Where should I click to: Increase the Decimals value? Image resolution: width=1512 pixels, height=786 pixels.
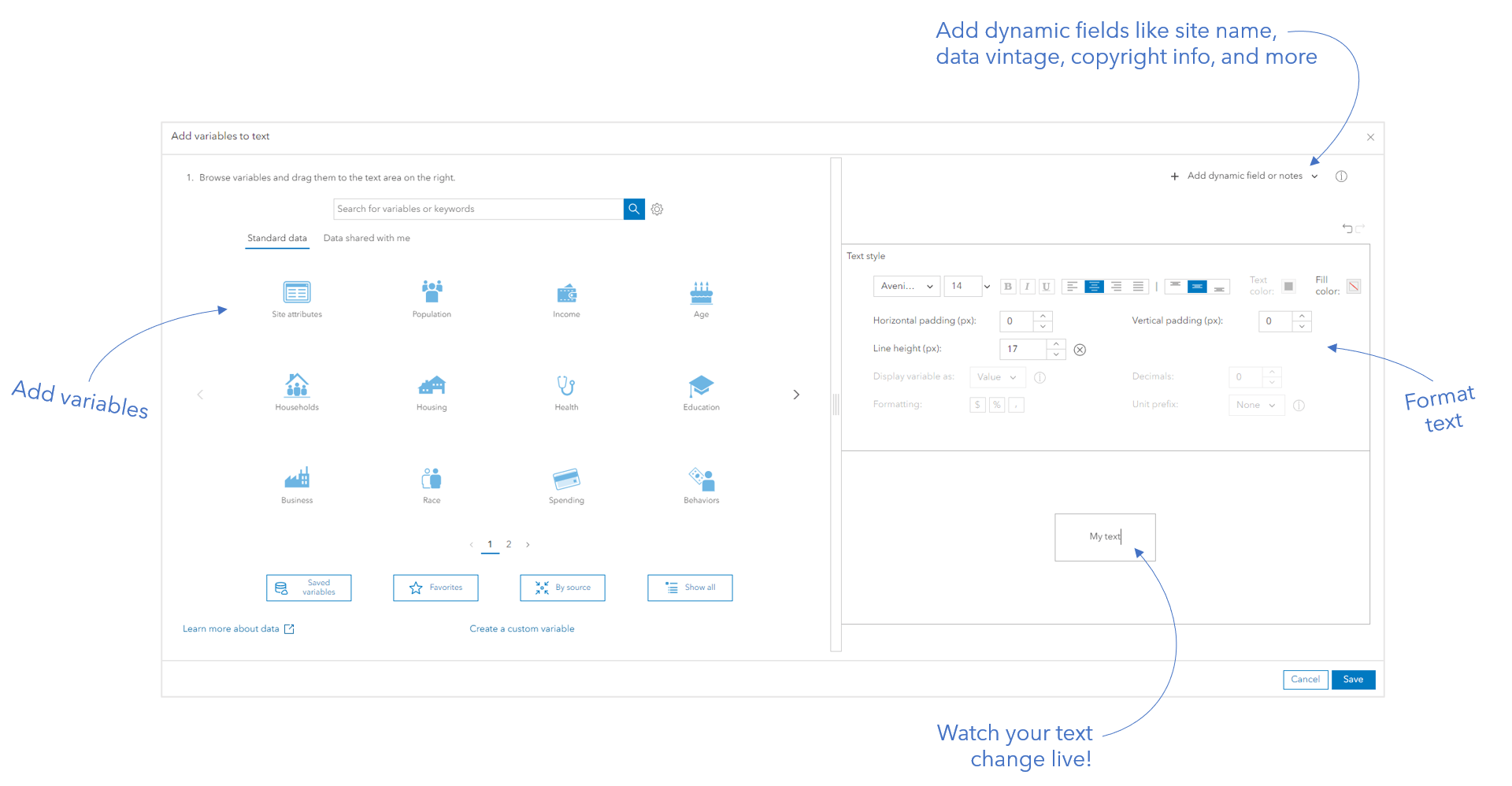click(1272, 372)
